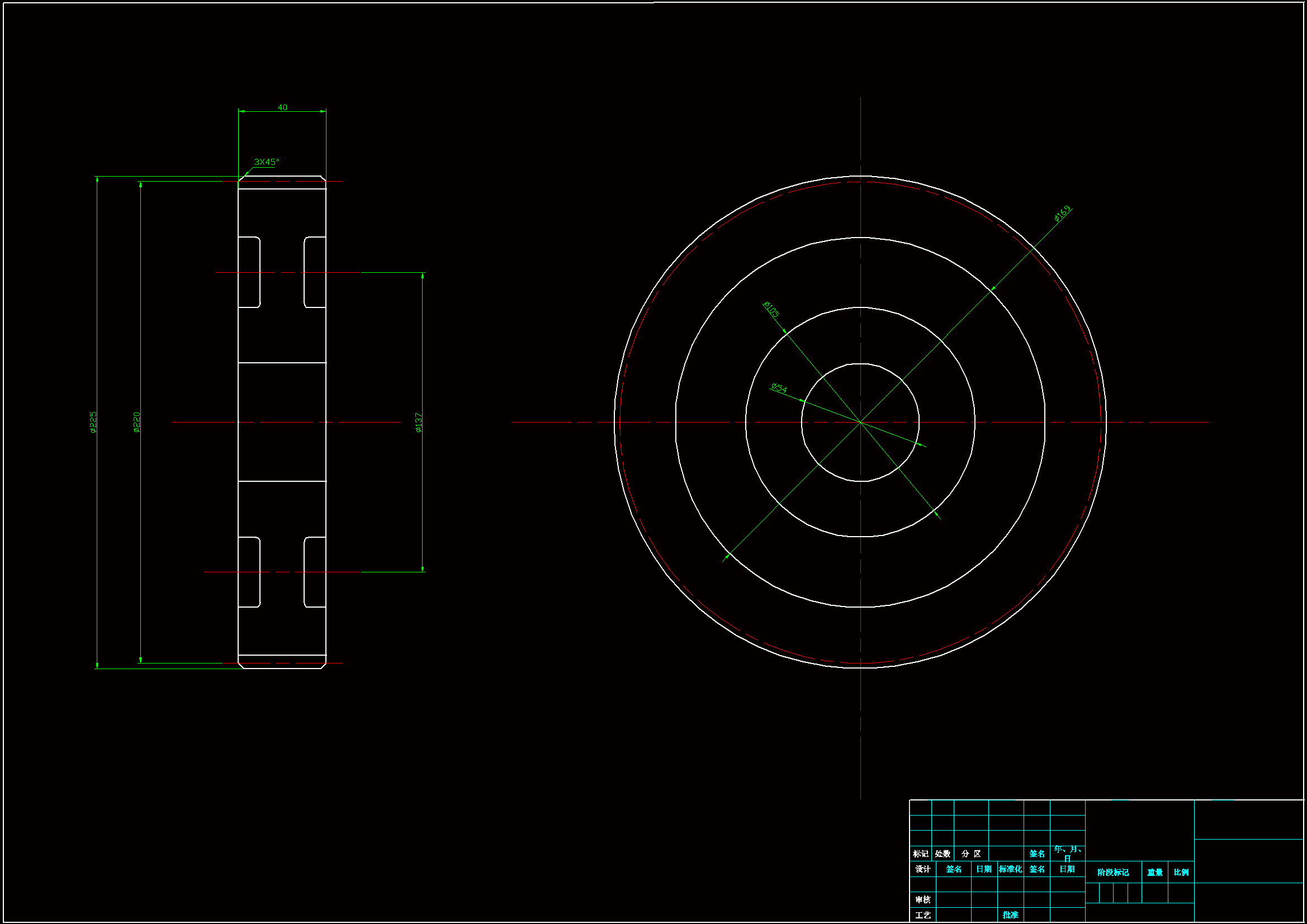1307x924 pixels.
Task: Select the 分区 title block label
Action: [971, 854]
